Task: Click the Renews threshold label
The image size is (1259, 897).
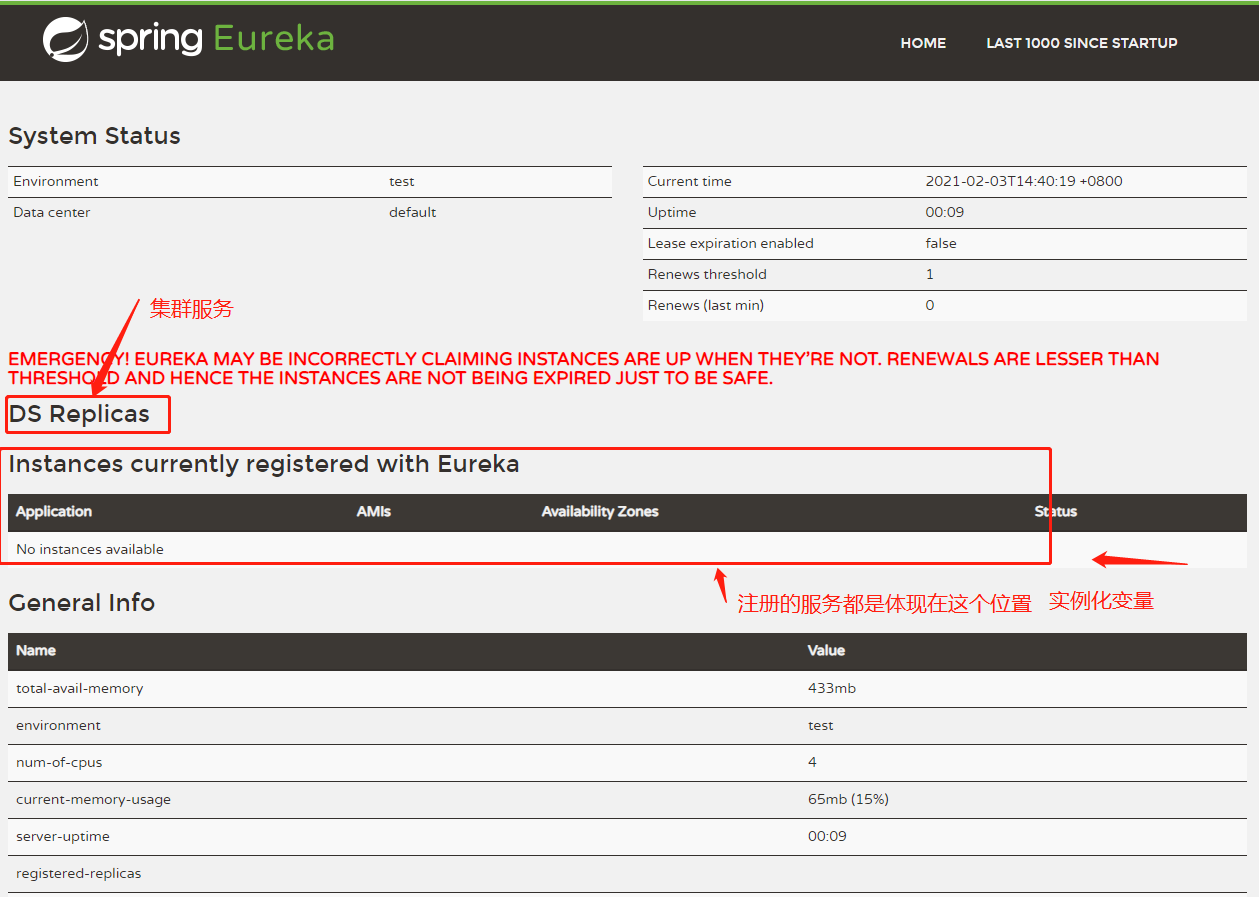Action: 707,274
